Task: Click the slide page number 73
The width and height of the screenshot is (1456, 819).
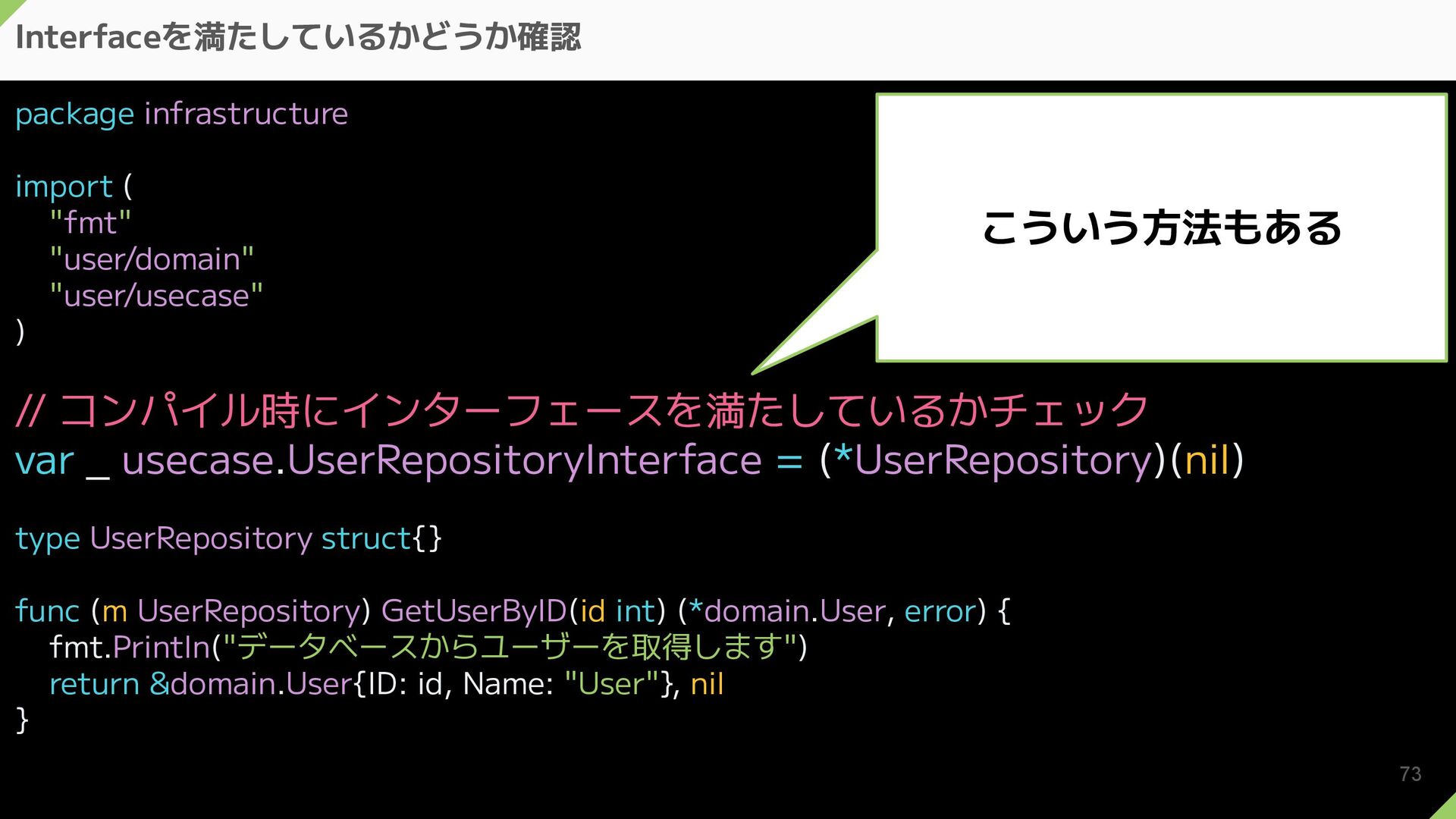Action: coord(1410,774)
